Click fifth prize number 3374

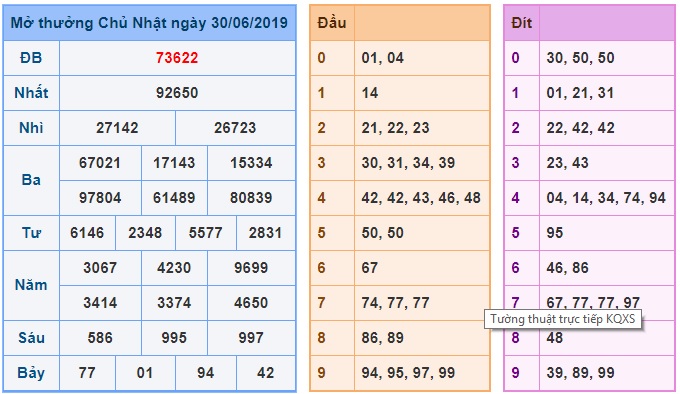[x=174, y=303]
